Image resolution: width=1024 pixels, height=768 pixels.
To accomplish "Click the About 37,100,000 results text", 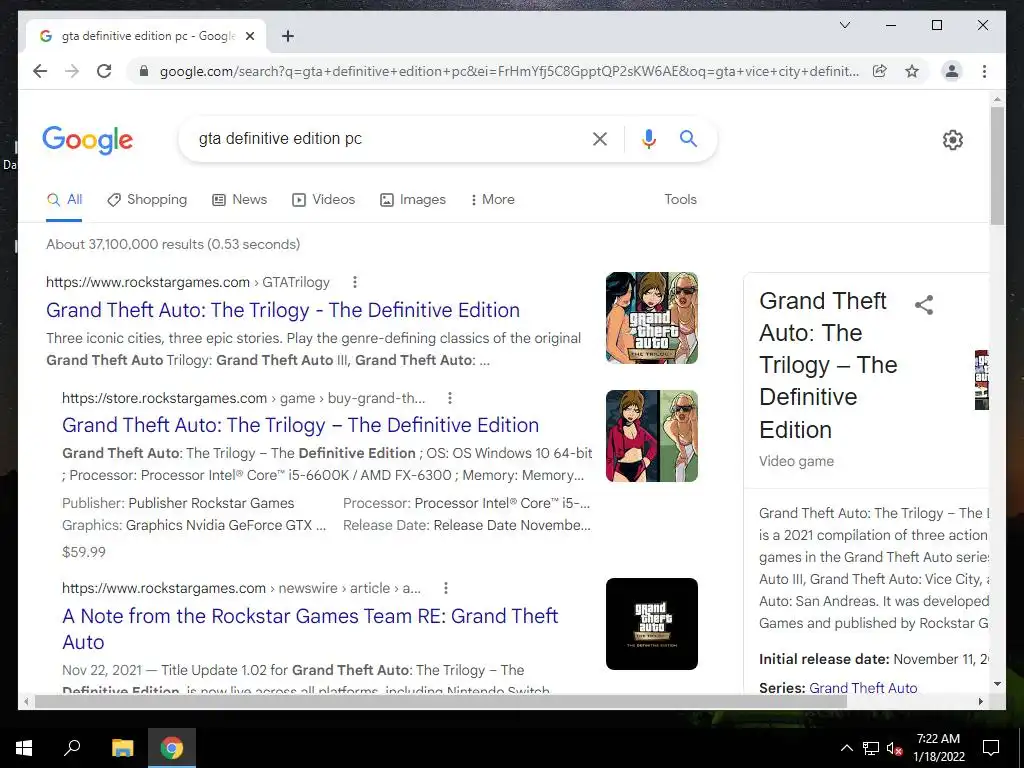I will (x=173, y=244).
